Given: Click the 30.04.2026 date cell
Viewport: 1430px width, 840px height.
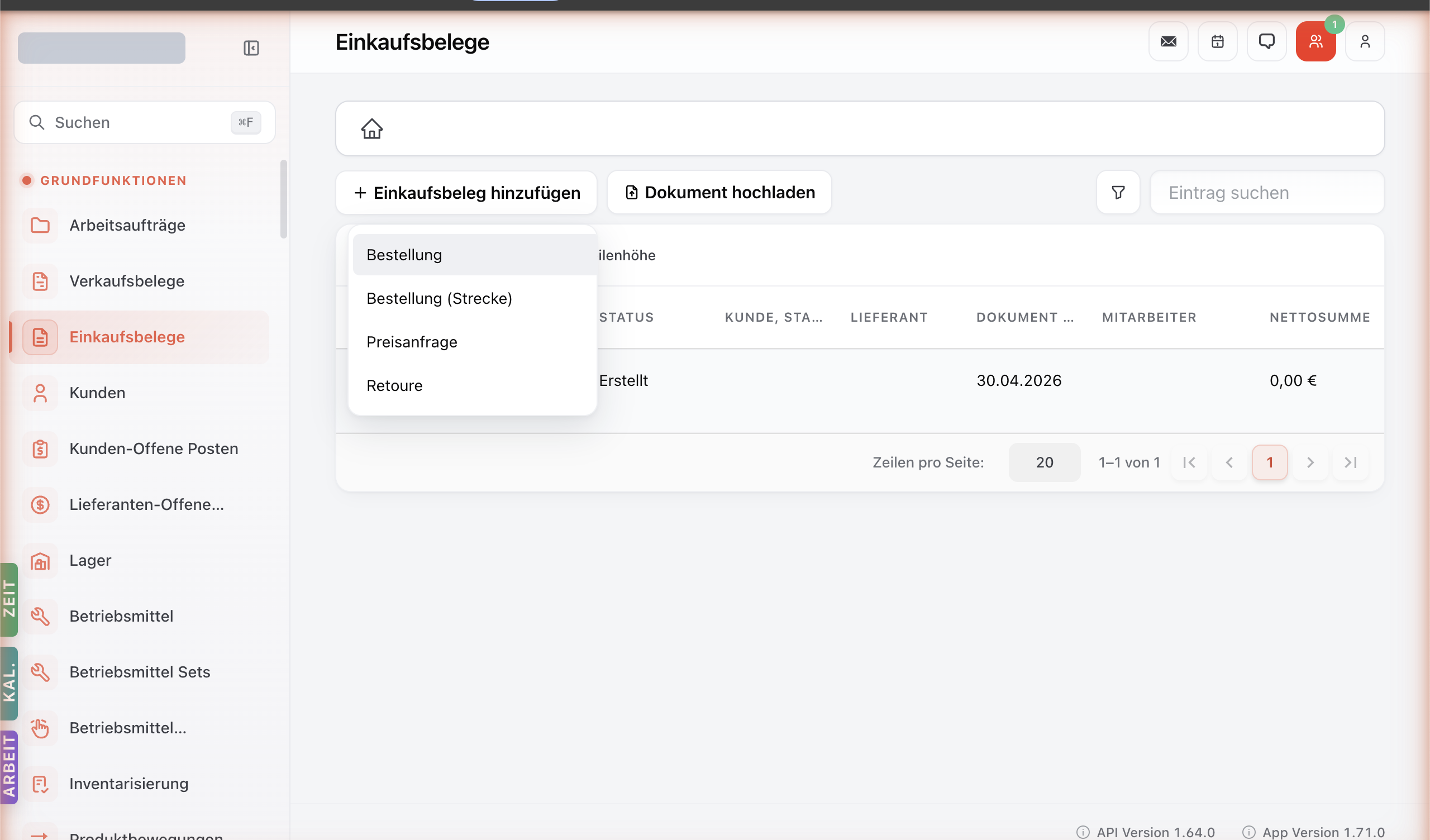Looking at the screenshot, I should tap(1018, 380).
